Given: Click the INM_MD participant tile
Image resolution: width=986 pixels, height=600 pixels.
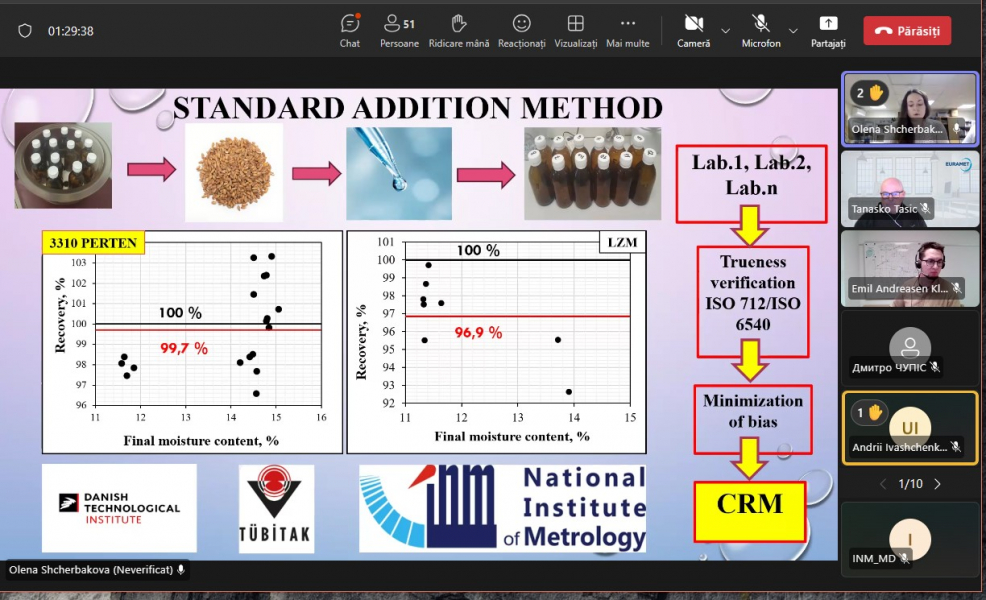Looking at the screenshot, I should (x=910, y=538).
